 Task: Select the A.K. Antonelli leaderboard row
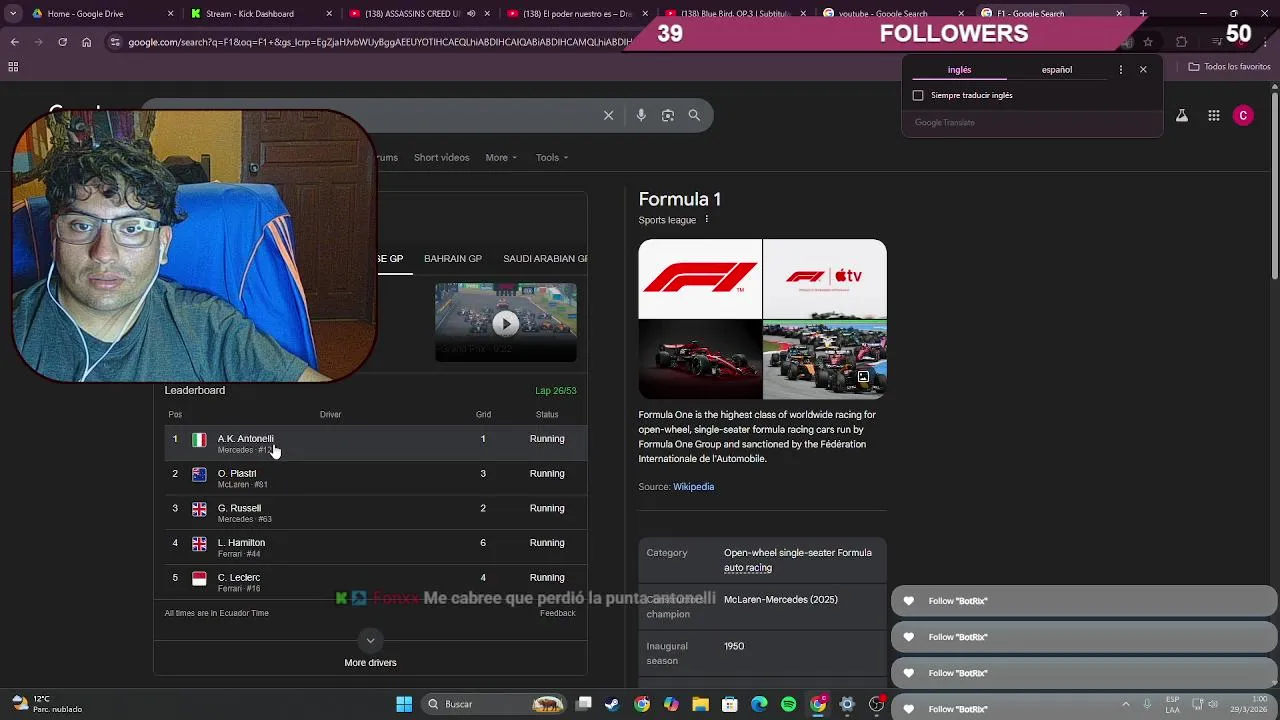pyautogui.click(x=375, y=443)
